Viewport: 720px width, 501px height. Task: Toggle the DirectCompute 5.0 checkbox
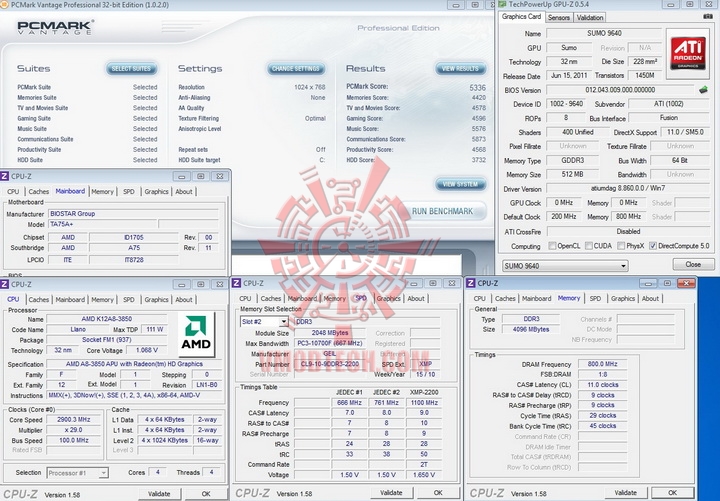[653, 246]
